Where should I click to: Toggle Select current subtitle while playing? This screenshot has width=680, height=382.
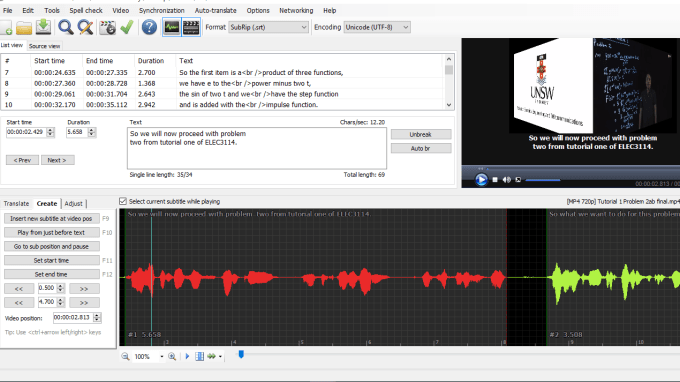(123, 201)
